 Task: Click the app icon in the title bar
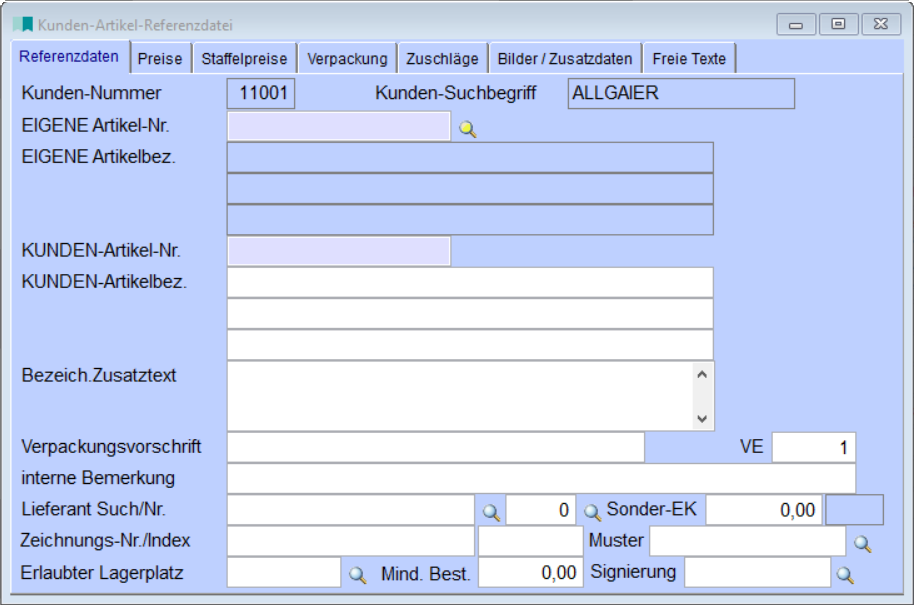pyautogui.click(x=22, y=24)
